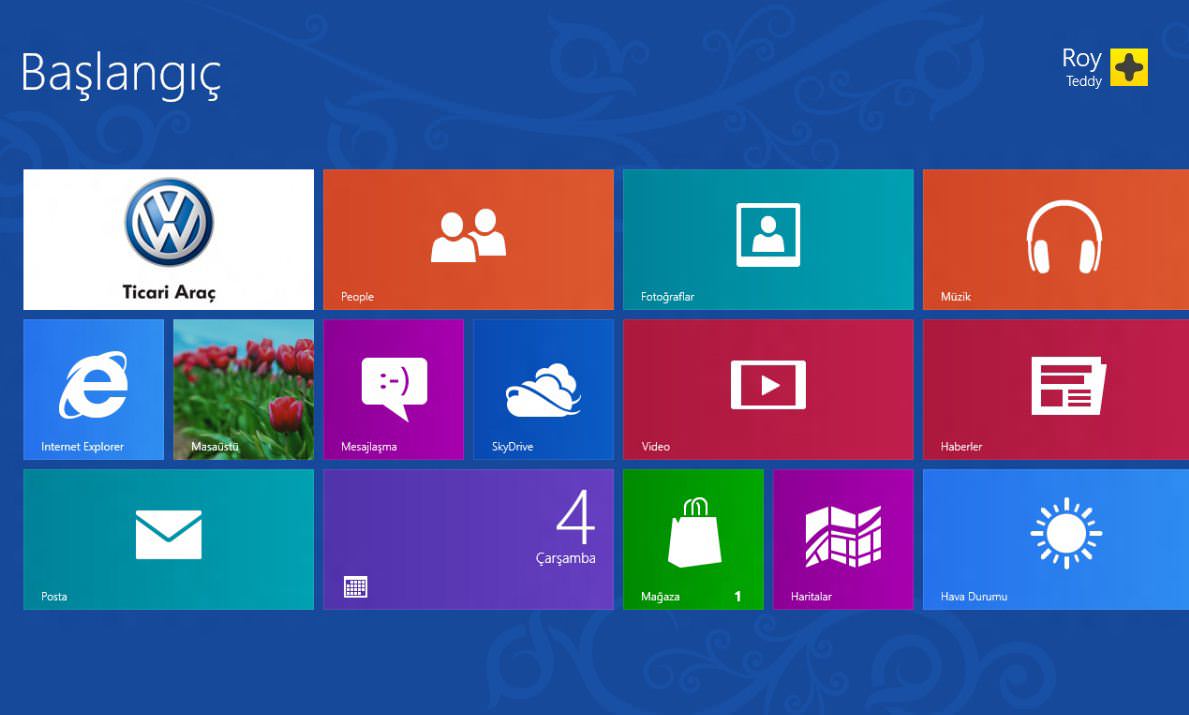Open the Müzik headphones tile
Screen dimensions: 1189x715
coord(1056,240)
